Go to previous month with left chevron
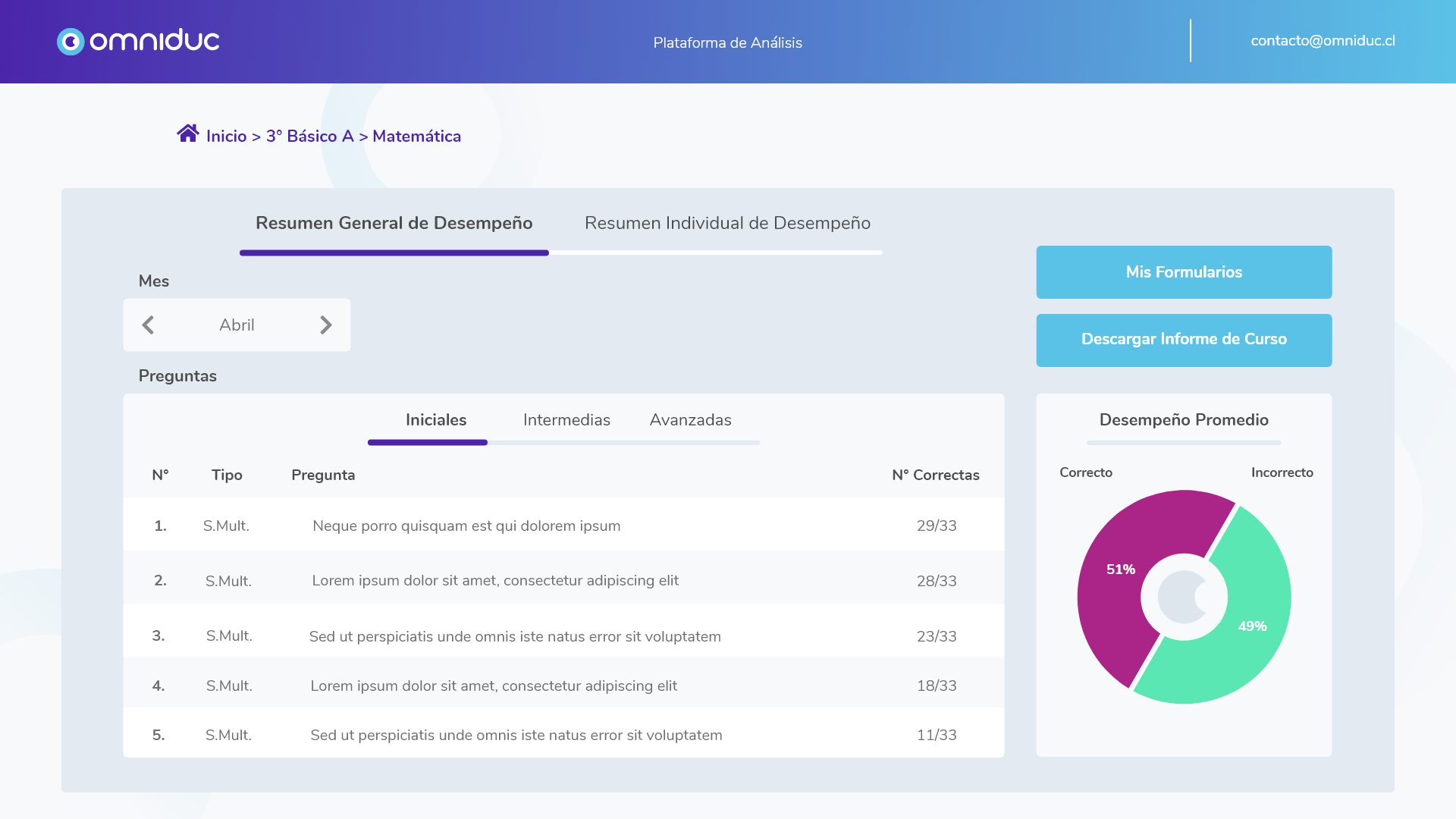The height and width of the screenshot is (819, 1456). 148,325
